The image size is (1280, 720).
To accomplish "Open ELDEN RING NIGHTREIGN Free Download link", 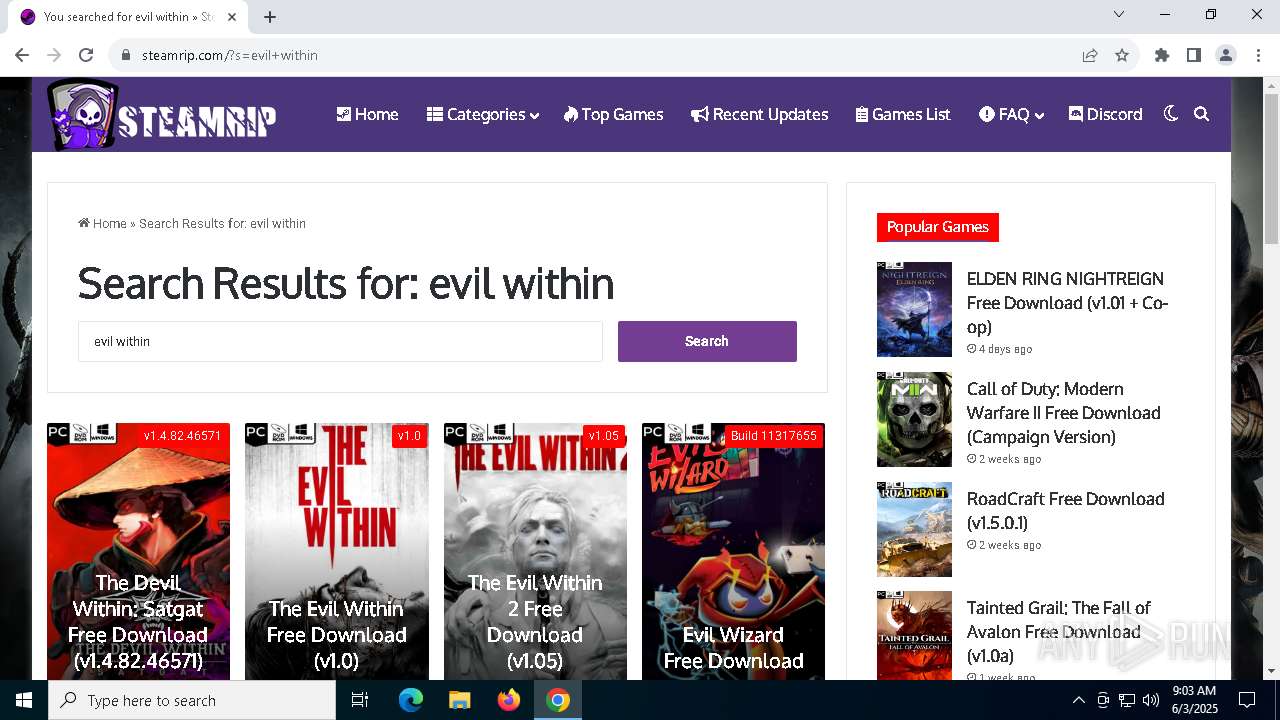I will (1067, 302).
